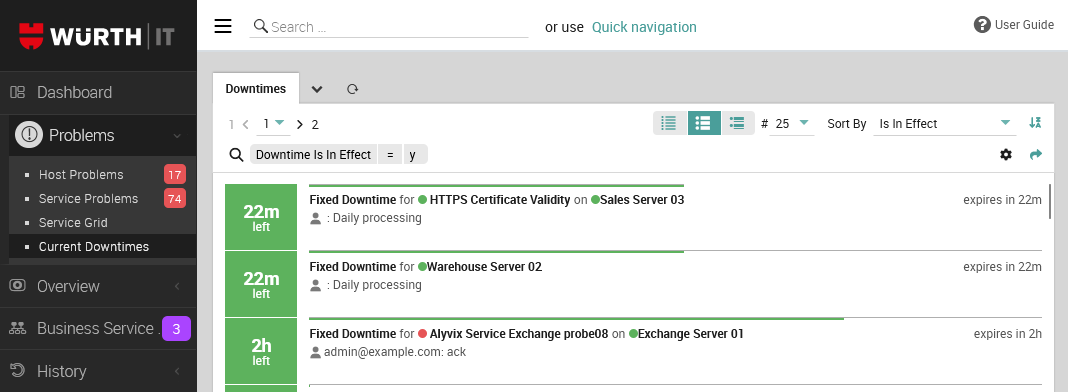
Task: Click 22m left tile for Sales Server
Action: (262, 217)
